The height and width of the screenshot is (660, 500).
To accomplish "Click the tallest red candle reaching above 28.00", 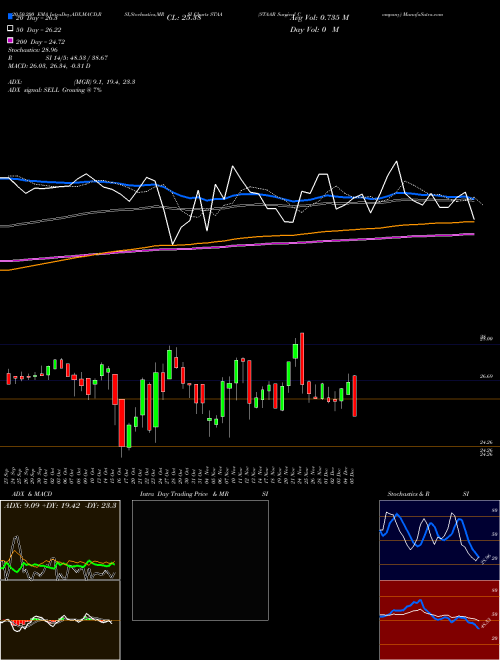I will click(302, 359).
